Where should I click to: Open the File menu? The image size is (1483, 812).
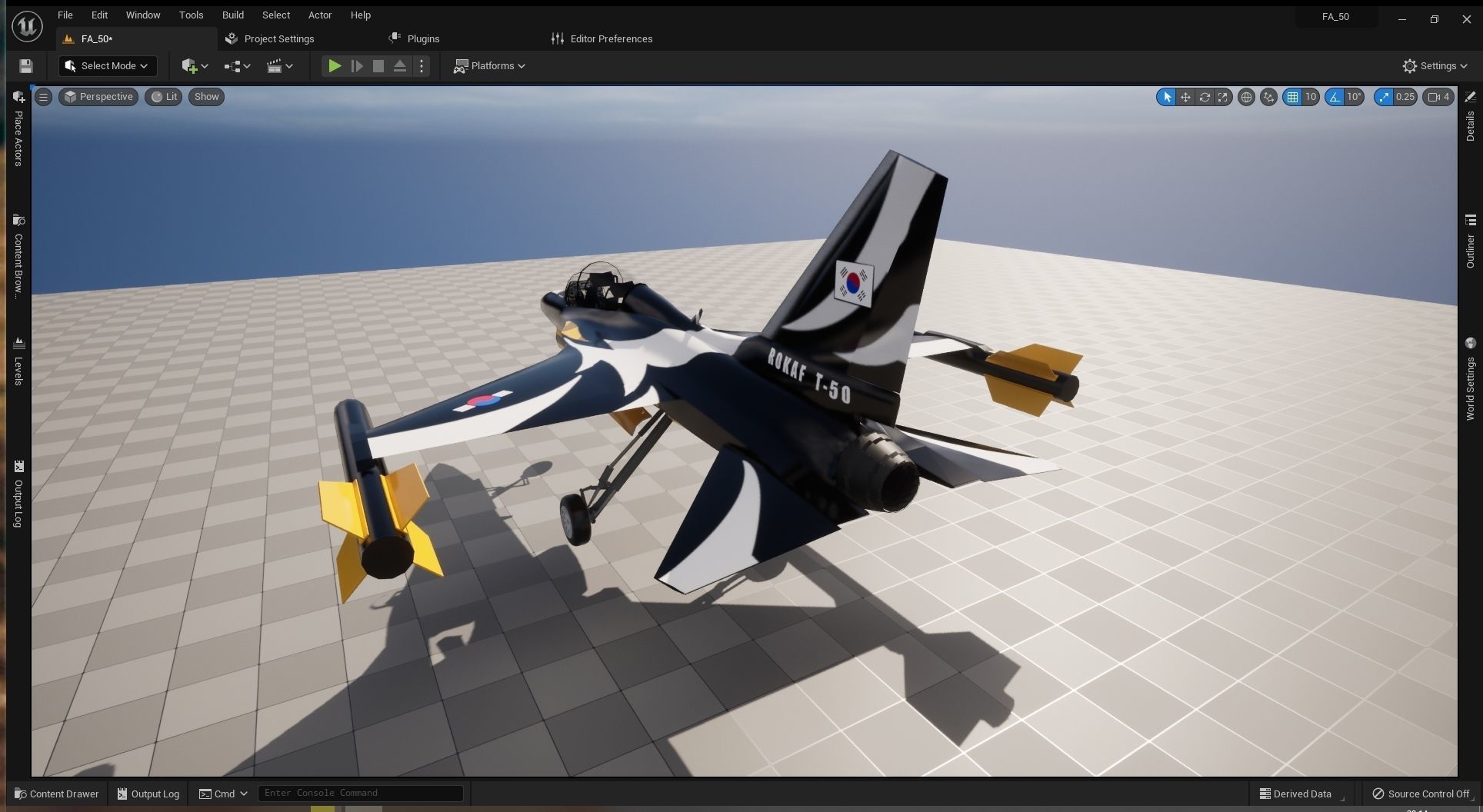[65, 15]
